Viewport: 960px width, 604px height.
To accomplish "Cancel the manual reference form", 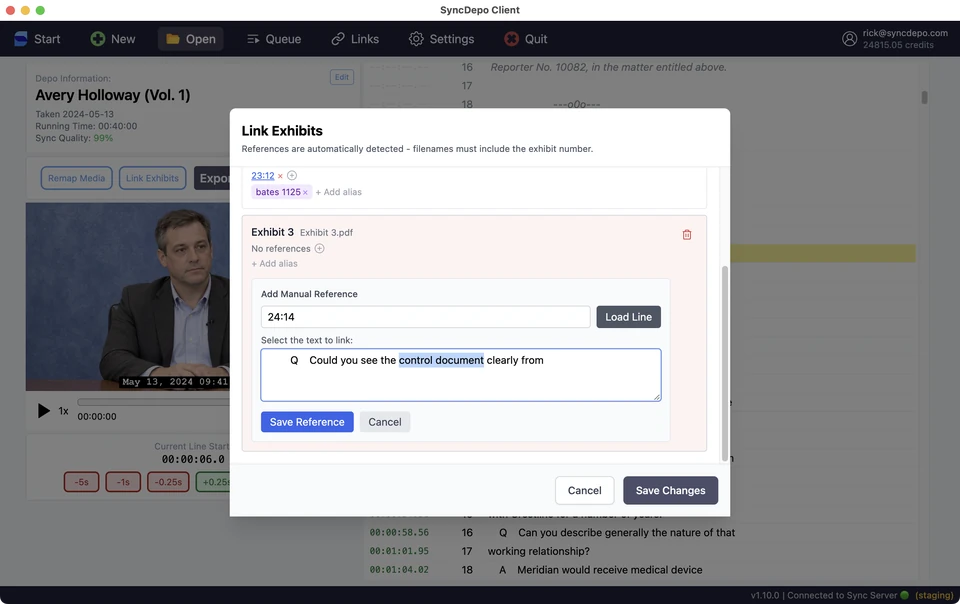I will [384, 422].
